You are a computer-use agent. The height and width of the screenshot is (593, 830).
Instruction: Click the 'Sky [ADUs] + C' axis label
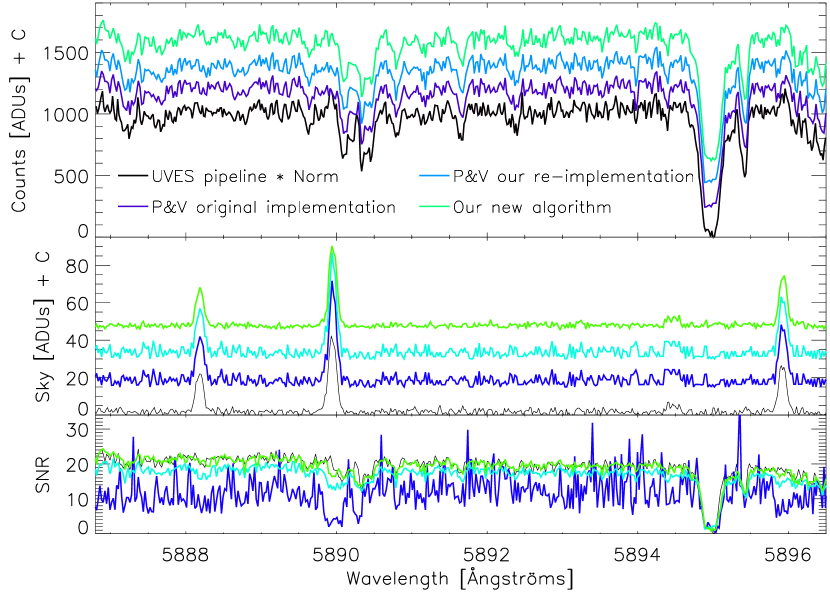coord(43,326)
